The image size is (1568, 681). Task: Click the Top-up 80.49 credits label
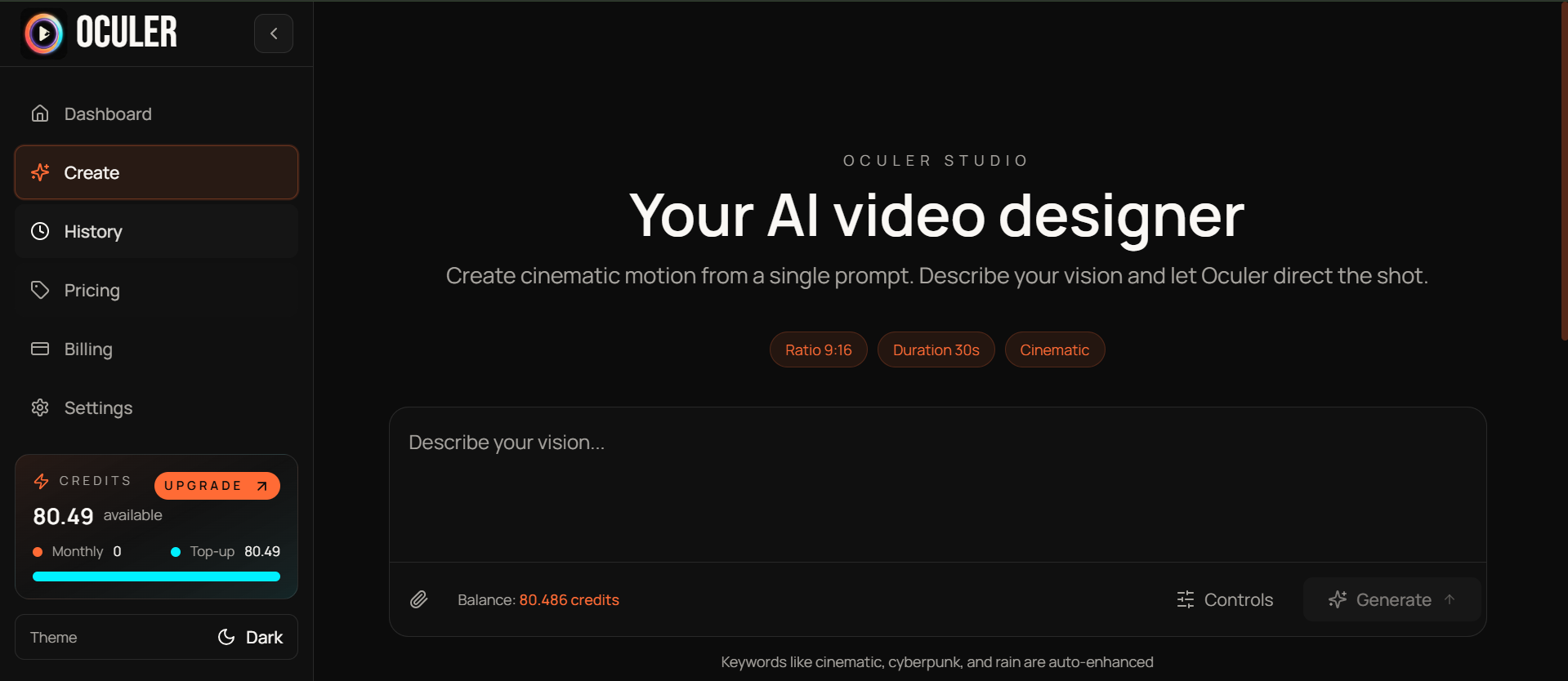point(226,552)
